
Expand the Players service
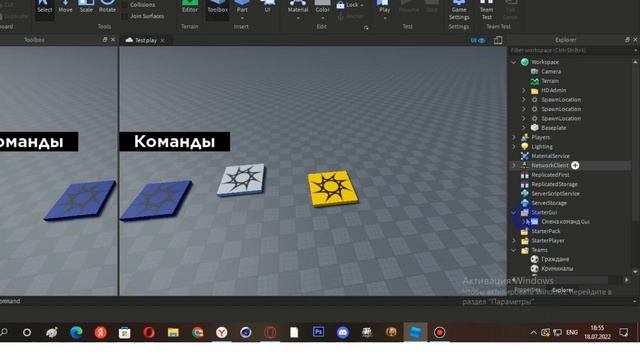tap(513, 137)
